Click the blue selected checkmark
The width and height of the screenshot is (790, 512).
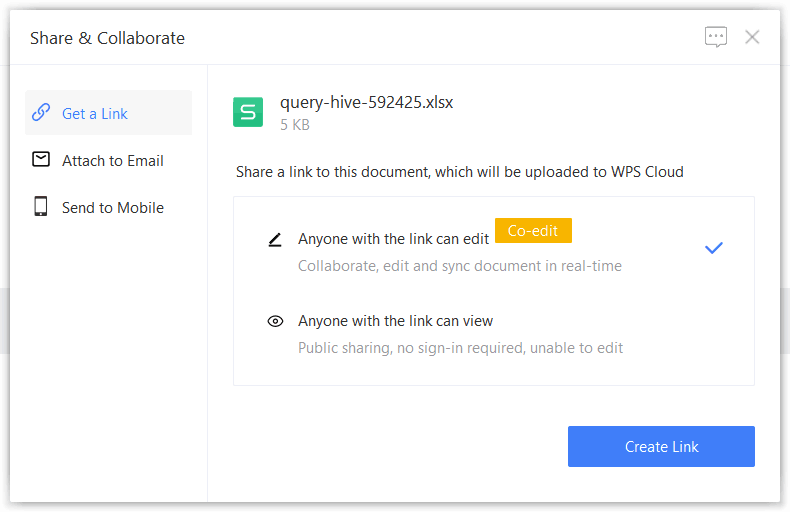713,248
